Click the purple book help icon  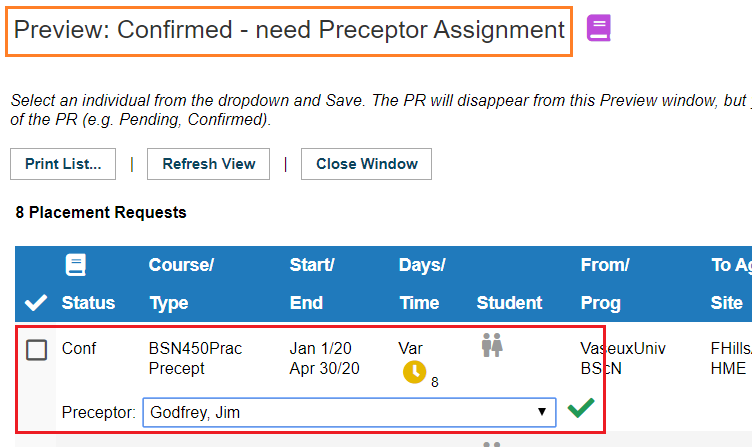tap(599, 28)
